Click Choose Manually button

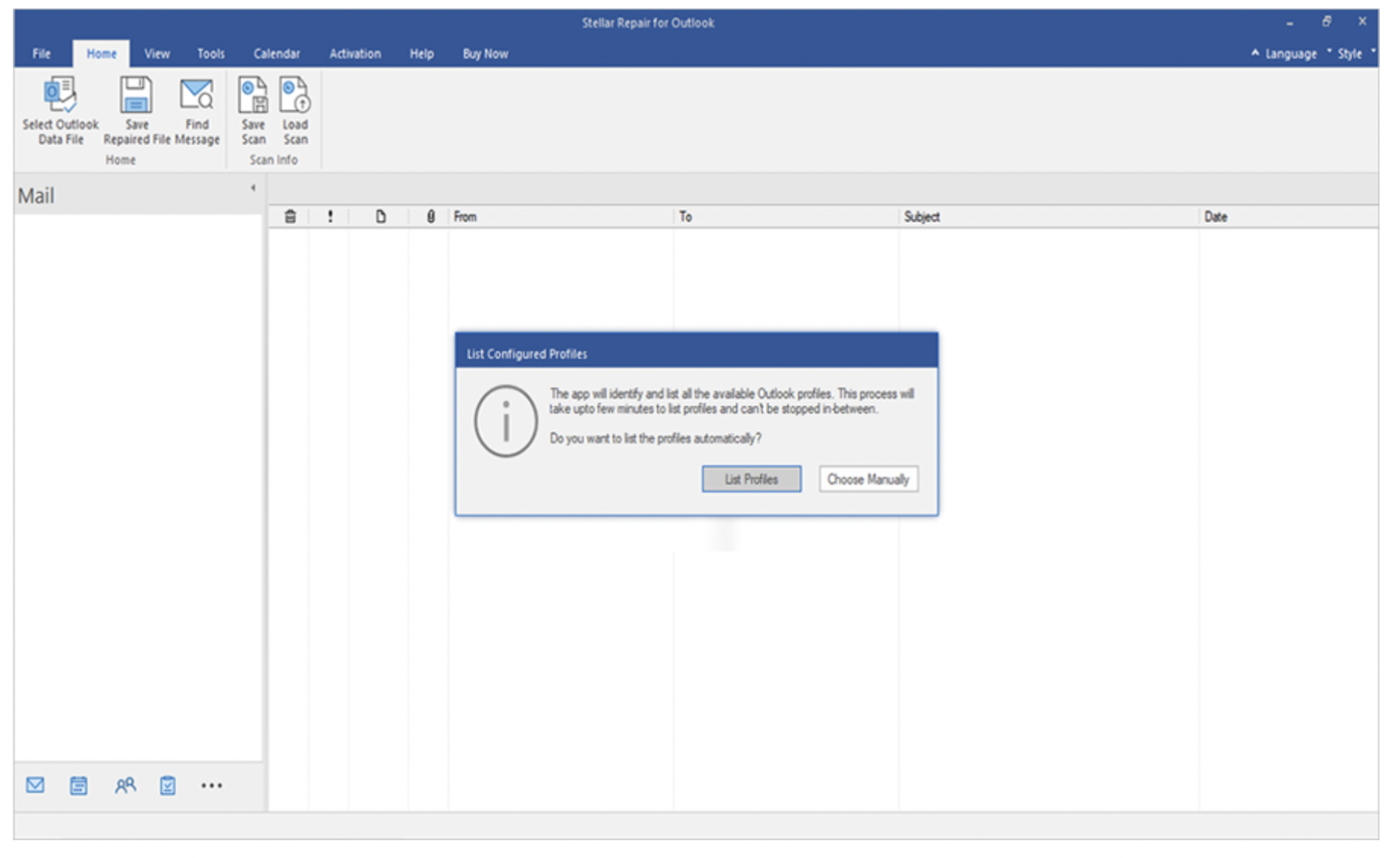(869, 479)
